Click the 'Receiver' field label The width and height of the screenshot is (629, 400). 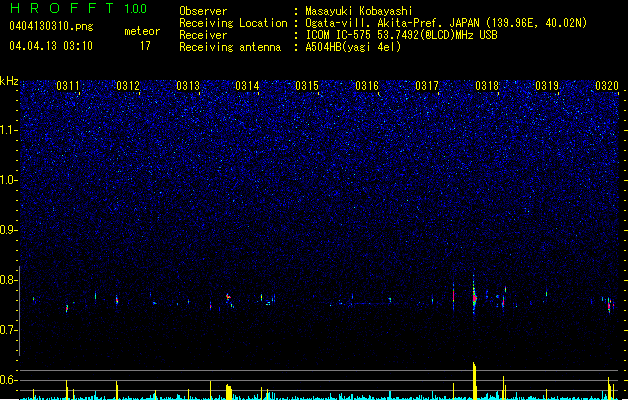203,35
